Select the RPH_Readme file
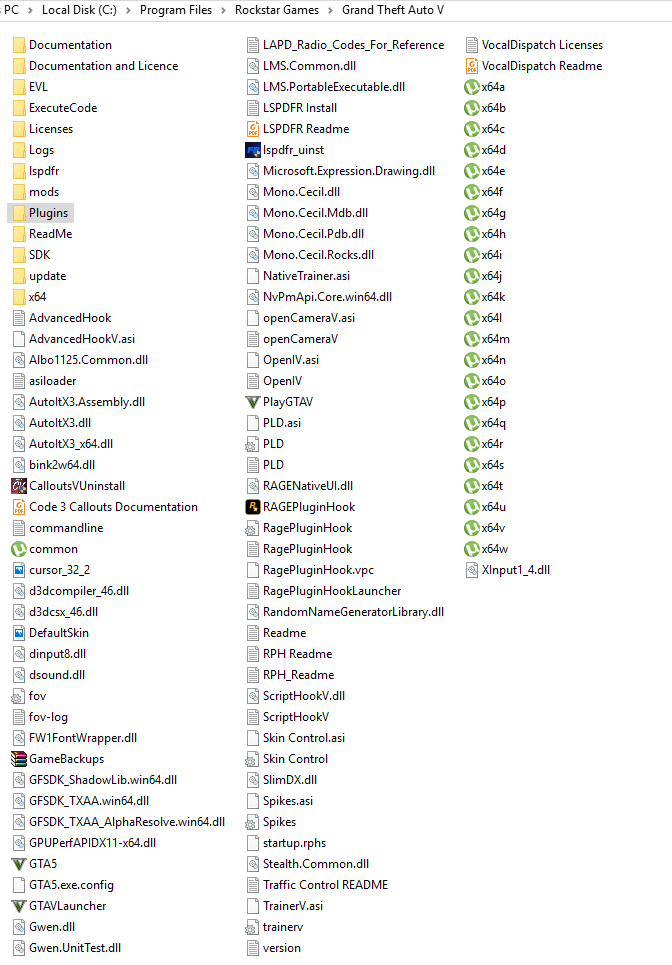The height and width of the screenshot is (965, 672). click(290, 675)
